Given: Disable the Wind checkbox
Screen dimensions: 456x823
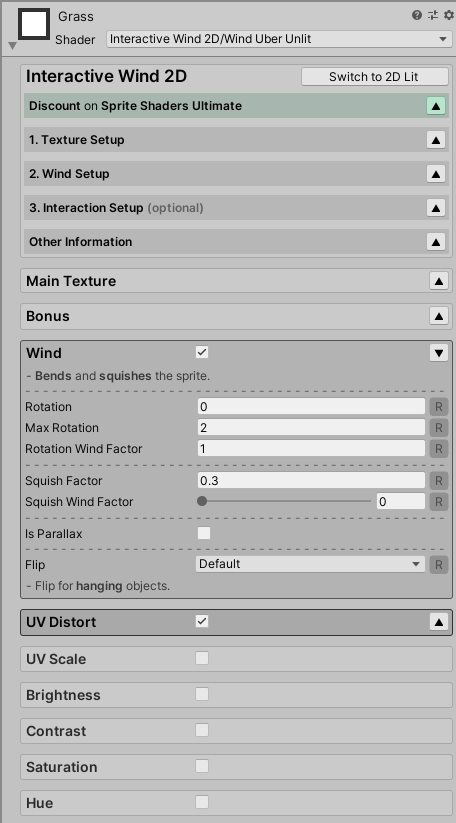Looking at the screenshot, I should [x=202, y=352].
